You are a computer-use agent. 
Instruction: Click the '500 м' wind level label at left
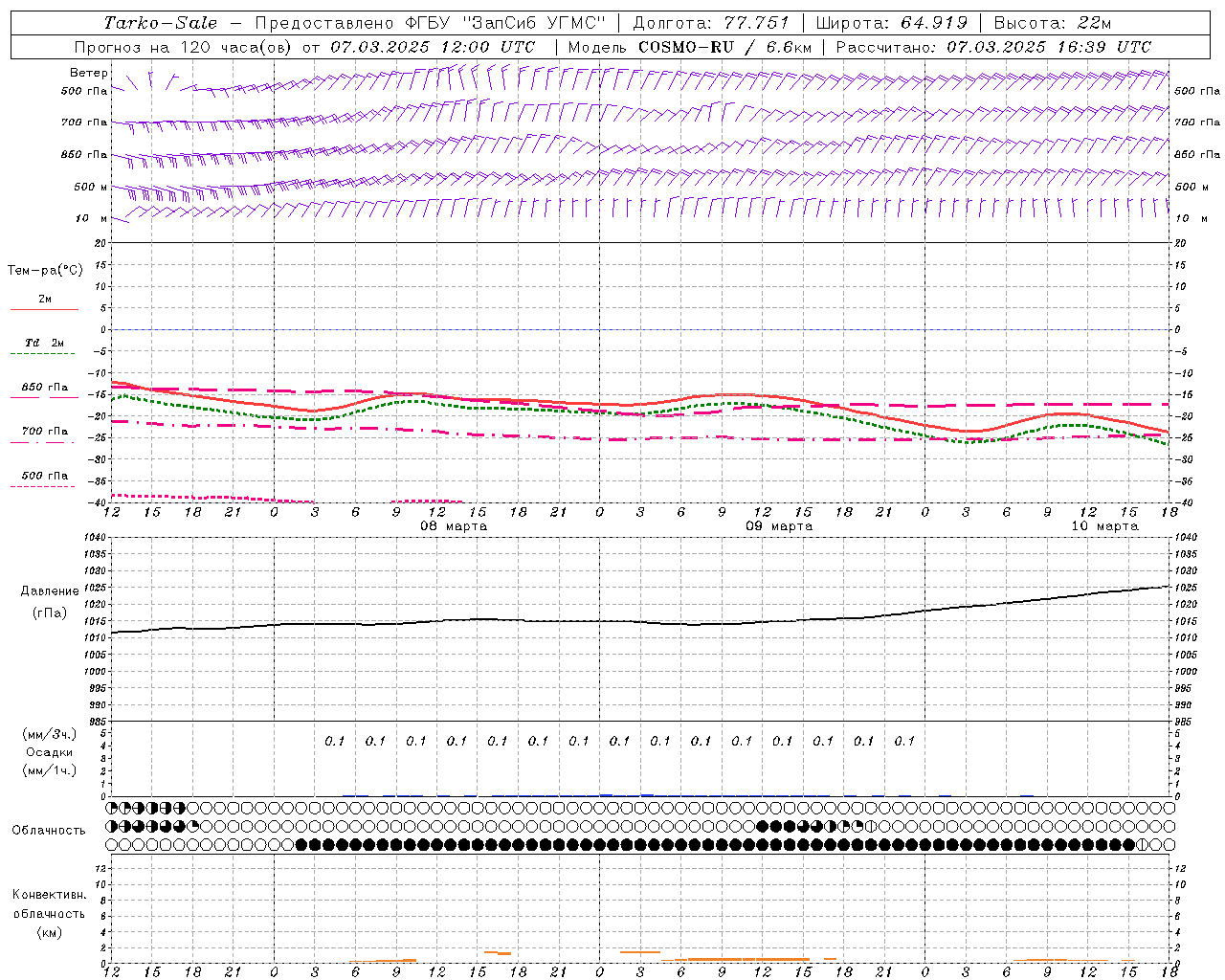[91, 187]
